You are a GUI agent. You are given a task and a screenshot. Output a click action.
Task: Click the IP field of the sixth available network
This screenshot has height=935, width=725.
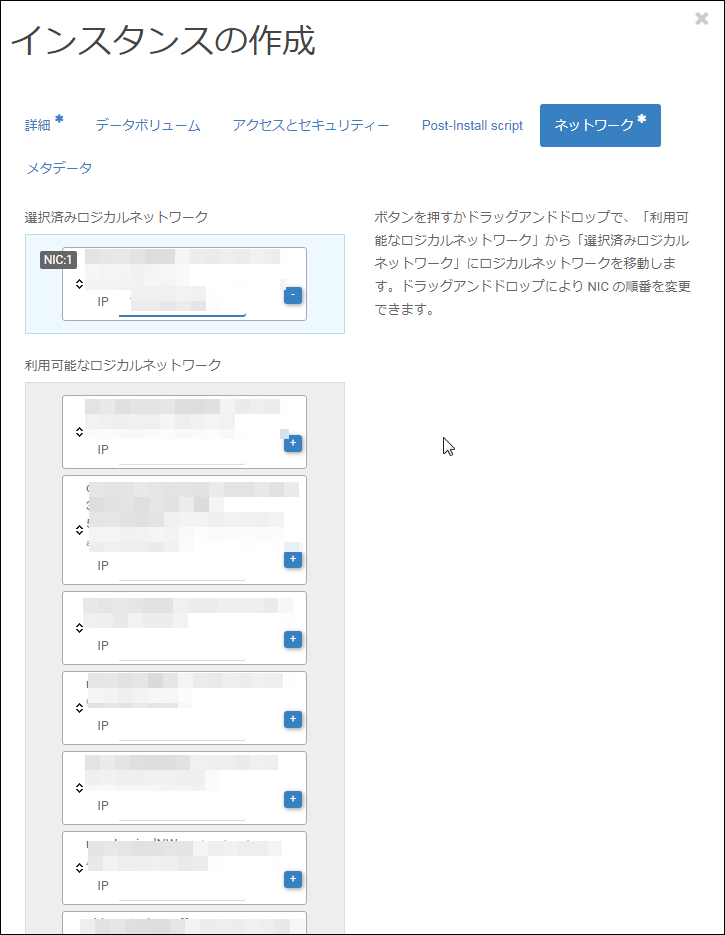182,887
